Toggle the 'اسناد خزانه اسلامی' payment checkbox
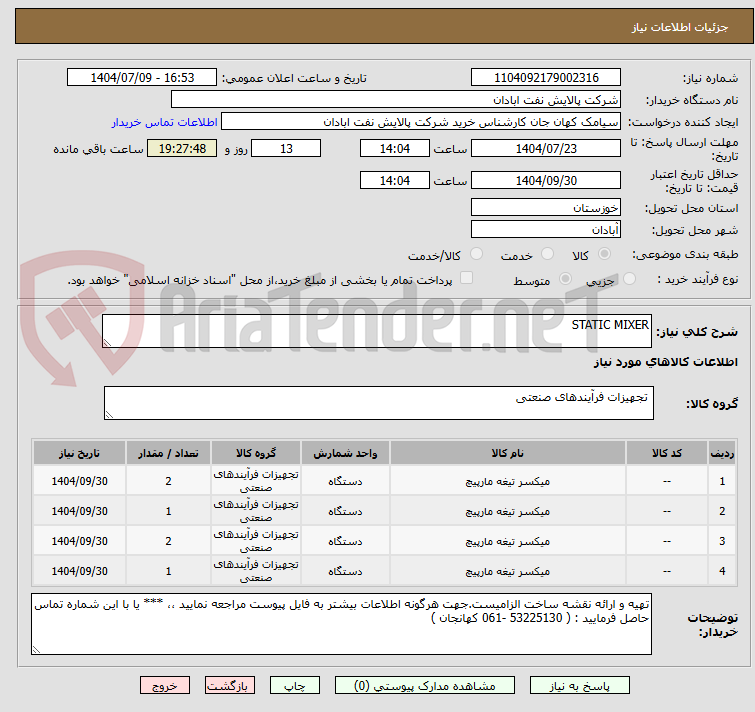755x712 pixels. (466, 278)
